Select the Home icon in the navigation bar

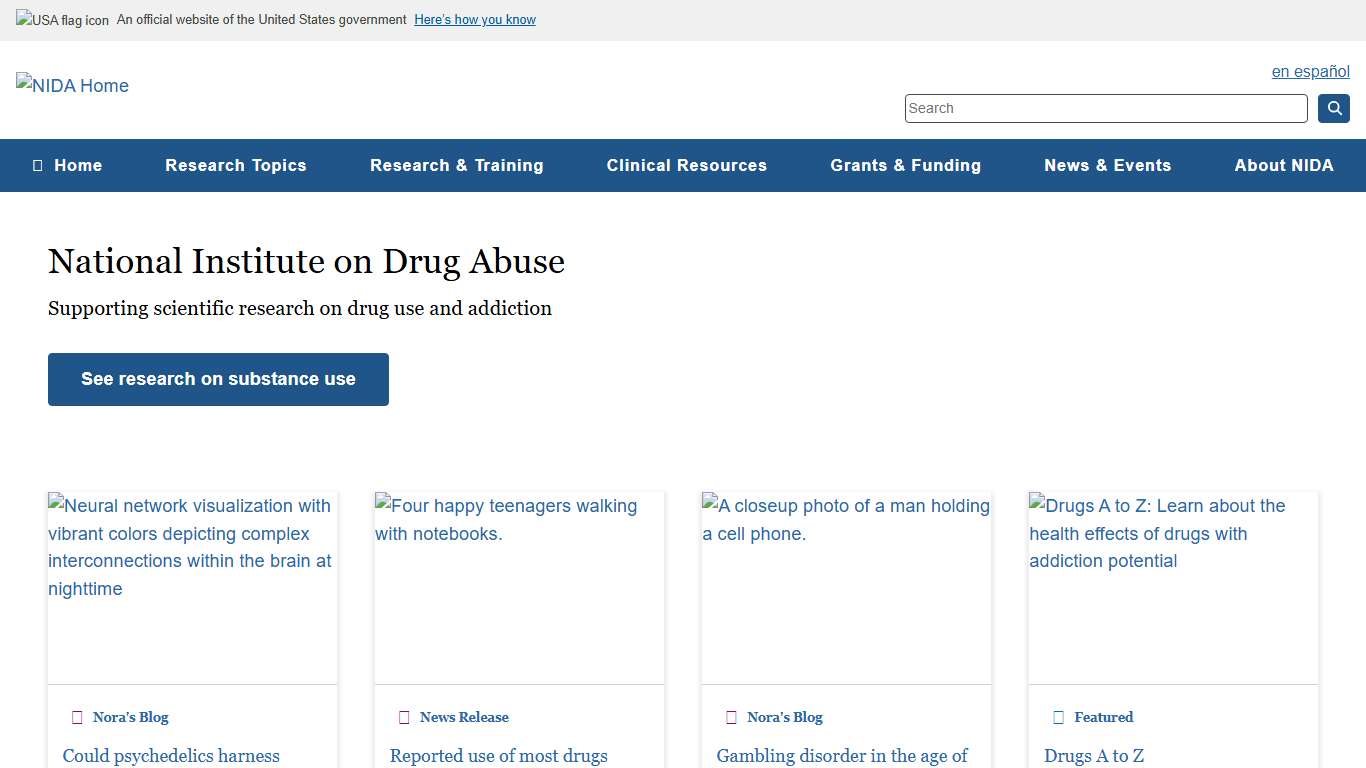tap(38, 165)
